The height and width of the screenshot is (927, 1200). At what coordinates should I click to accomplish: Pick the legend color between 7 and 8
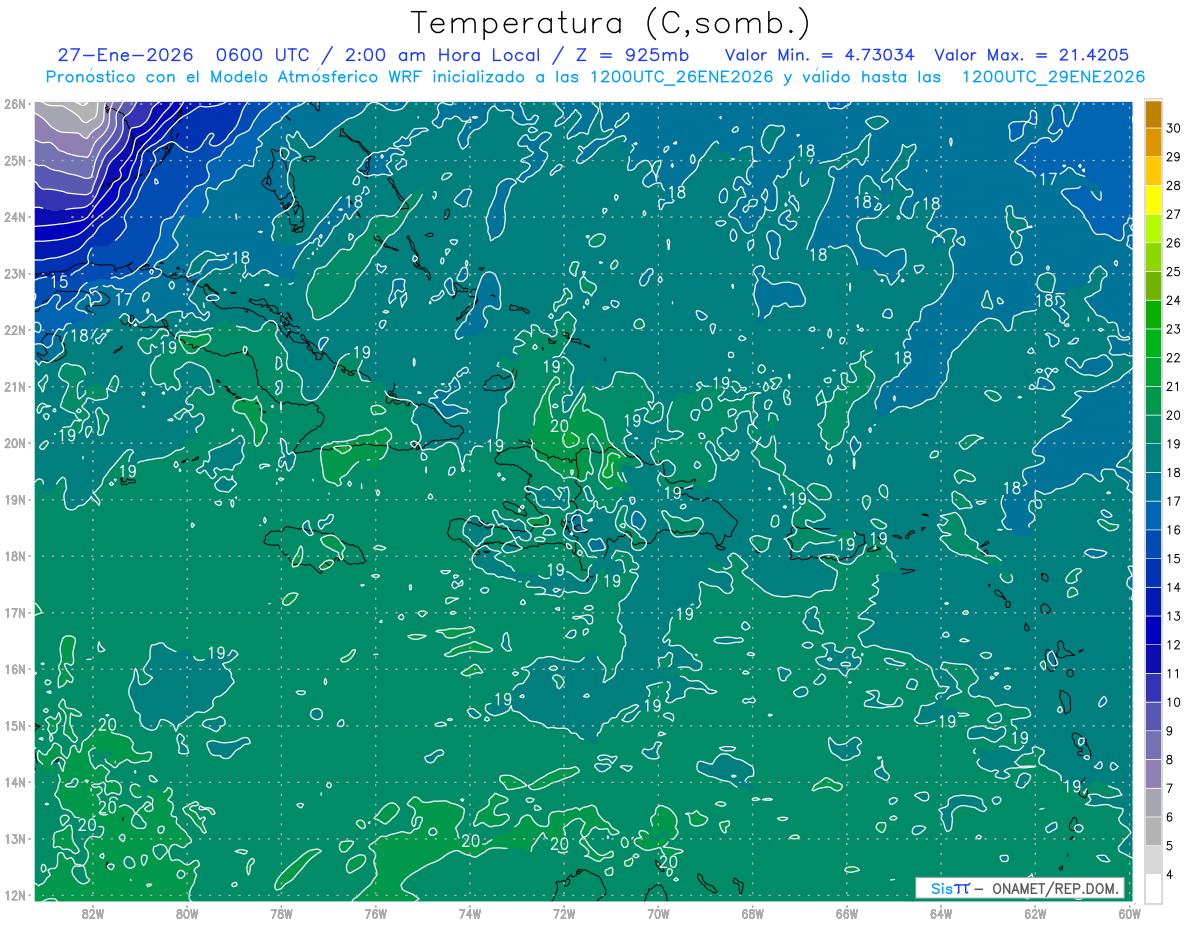click(1153, 774)
